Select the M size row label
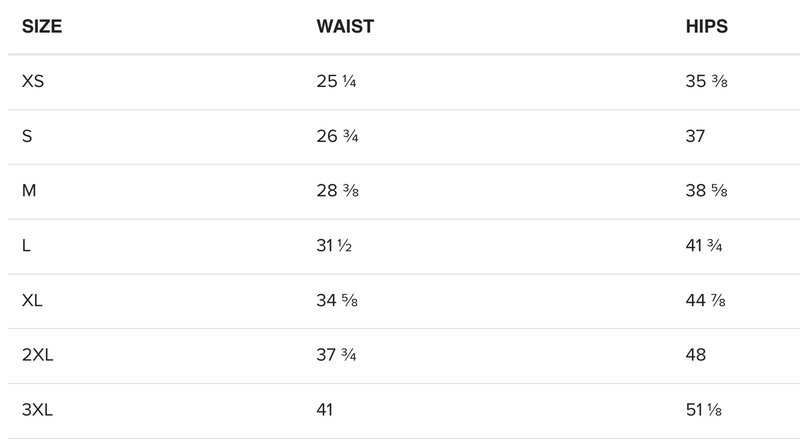 tap(29, 191)
